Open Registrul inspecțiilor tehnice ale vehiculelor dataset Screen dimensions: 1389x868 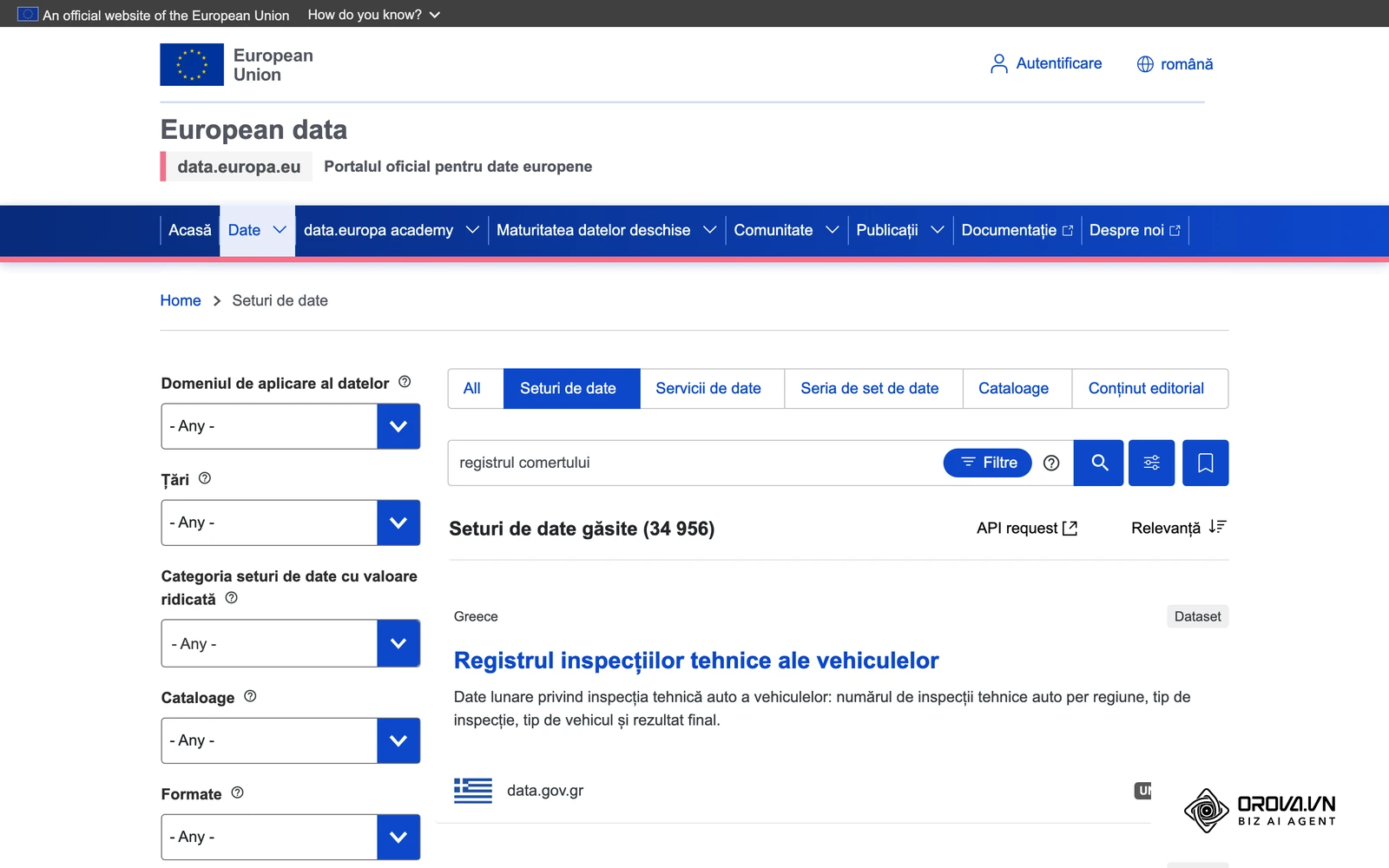point(696,661)
